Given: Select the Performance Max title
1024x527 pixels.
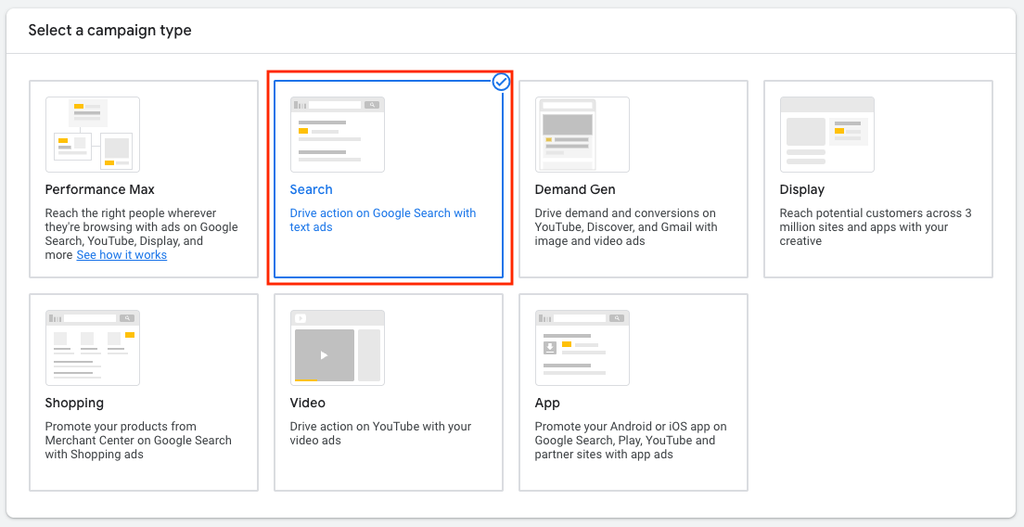Looking at the screenshot, I should click(x=100, y=189).
